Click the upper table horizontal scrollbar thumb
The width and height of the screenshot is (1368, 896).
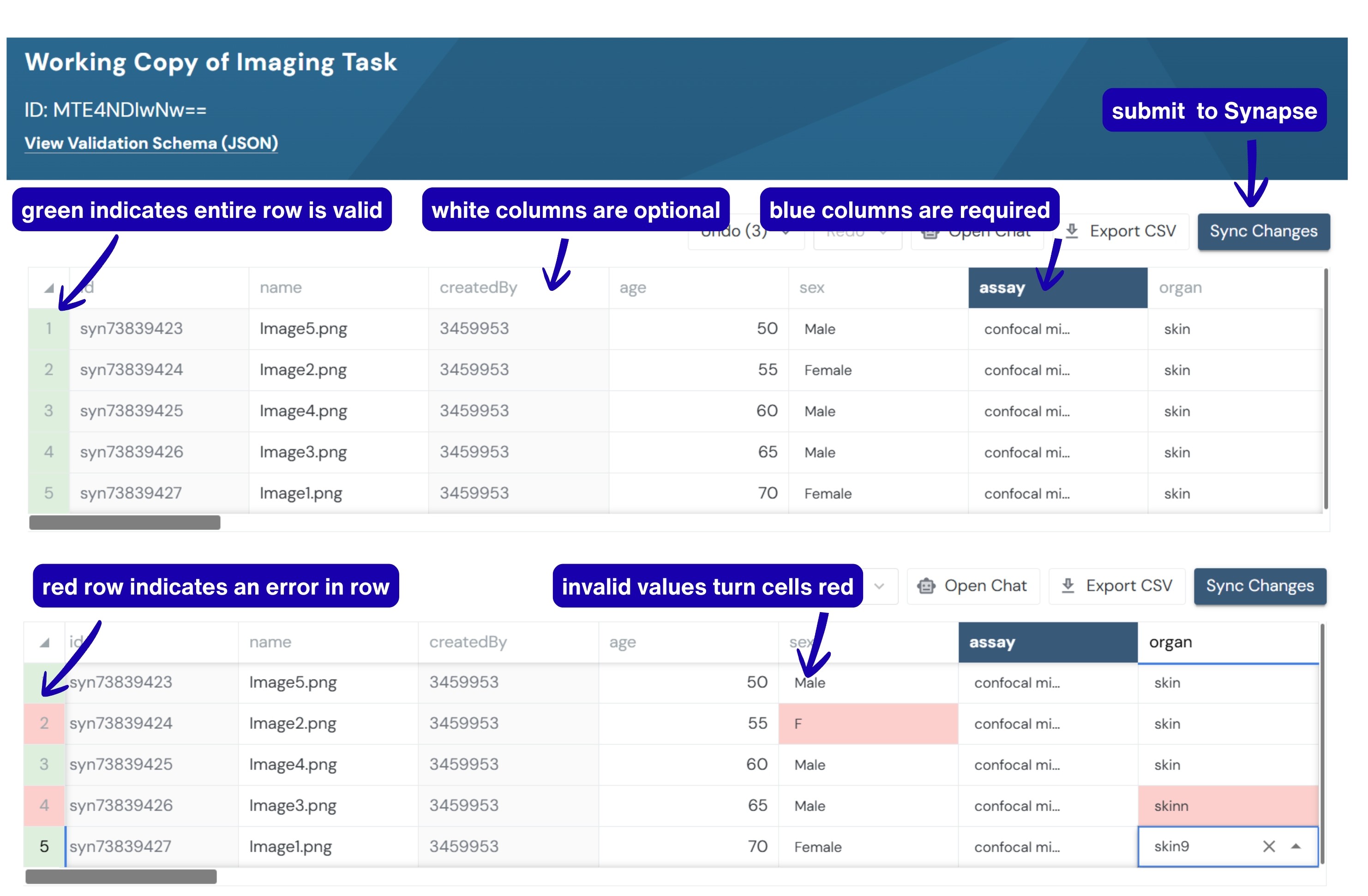[125, 523]
